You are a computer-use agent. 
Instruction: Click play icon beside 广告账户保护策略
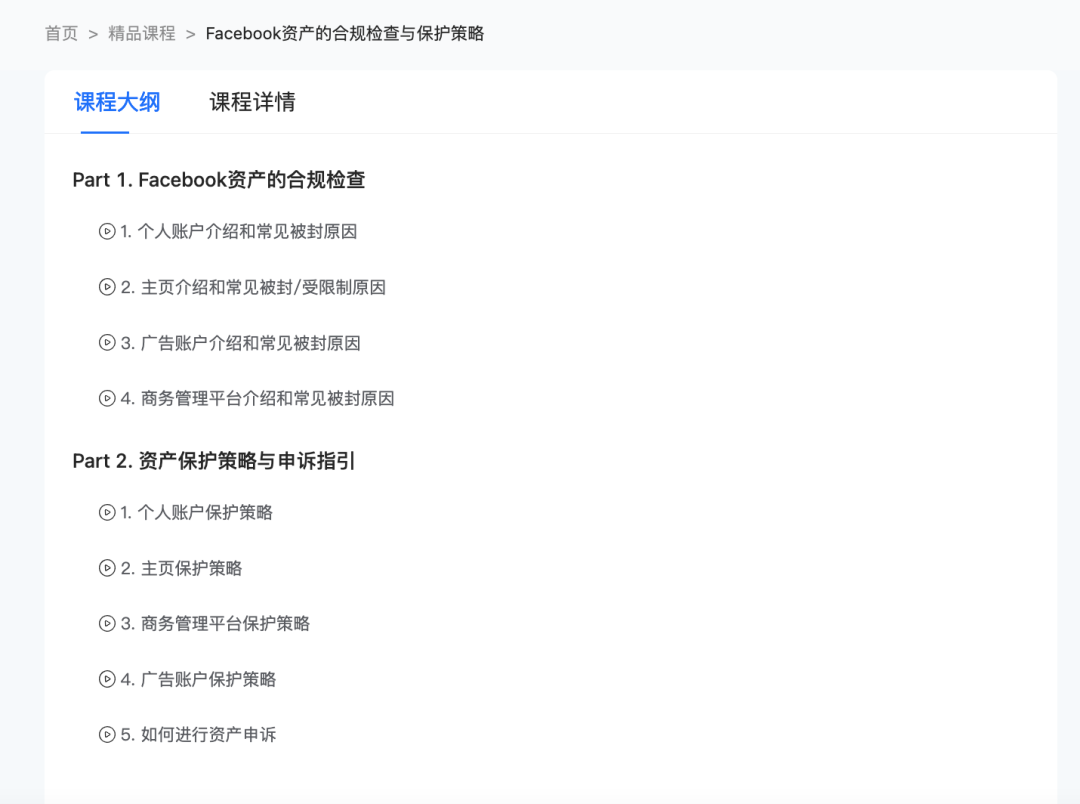[x=107, y=679]
